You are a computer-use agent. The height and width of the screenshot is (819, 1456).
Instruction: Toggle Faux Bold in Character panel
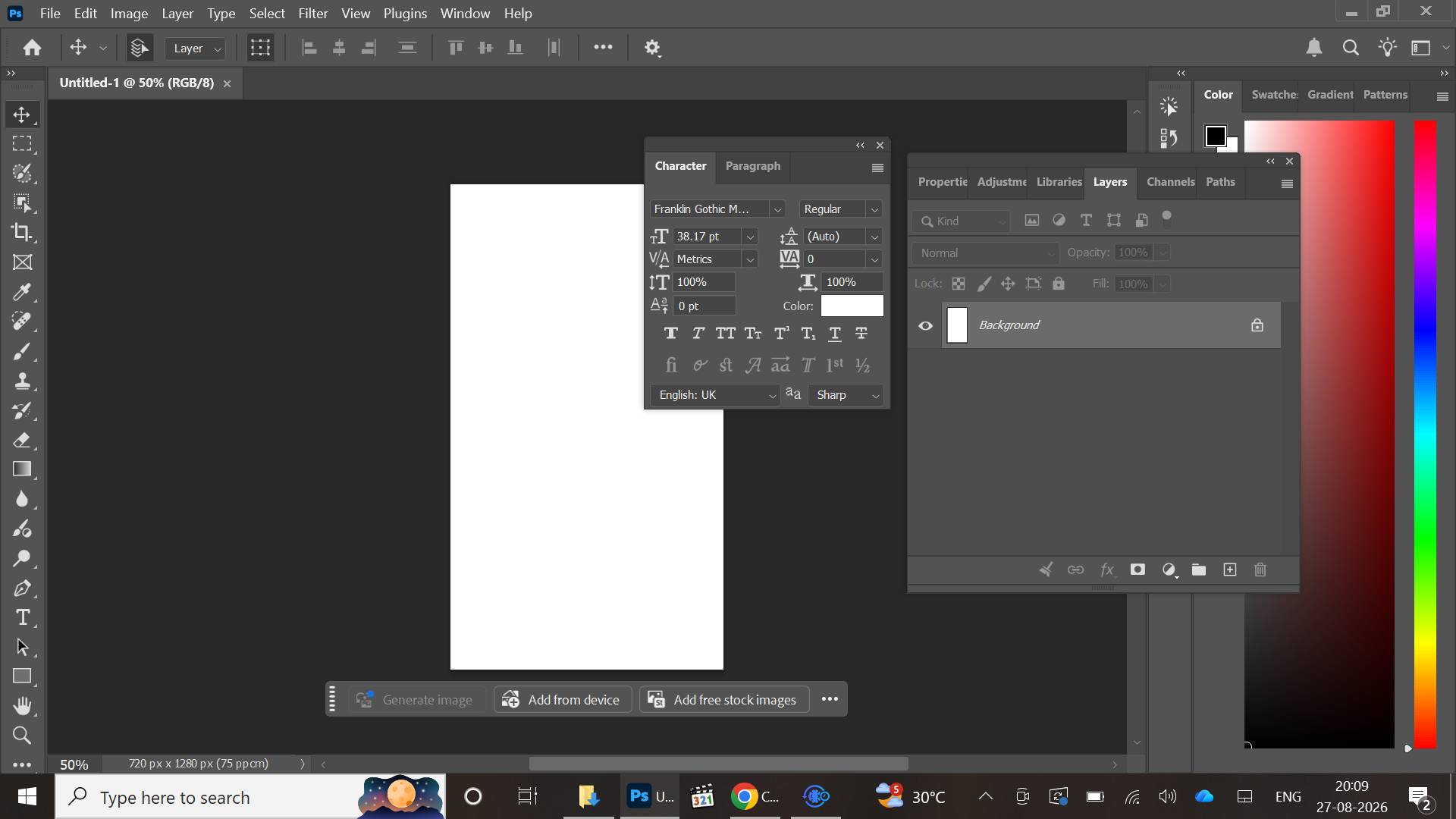670,334
